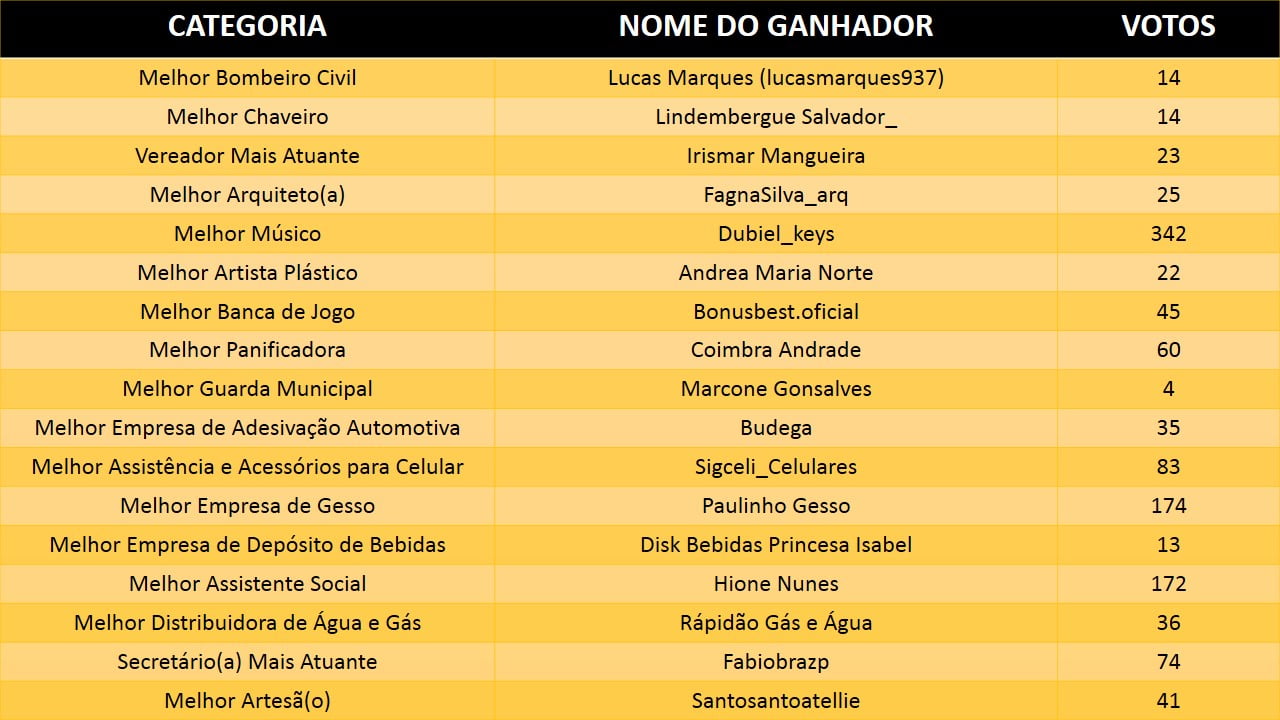Click the Bonusbest.oficial winner cell
Viewport: 1280px width, 720px height.
(776, 312)
